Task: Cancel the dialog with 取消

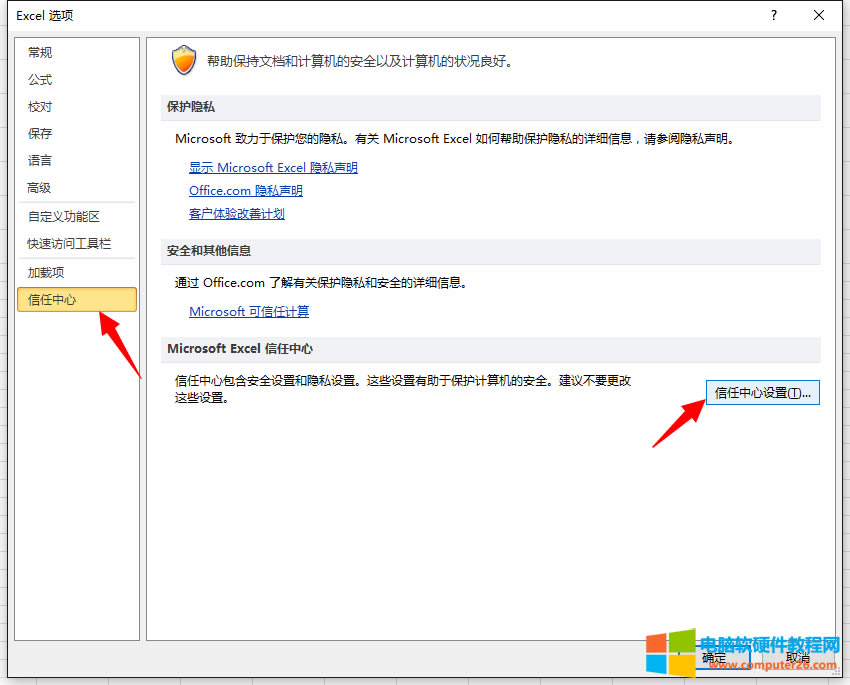Action: [797, 658]
